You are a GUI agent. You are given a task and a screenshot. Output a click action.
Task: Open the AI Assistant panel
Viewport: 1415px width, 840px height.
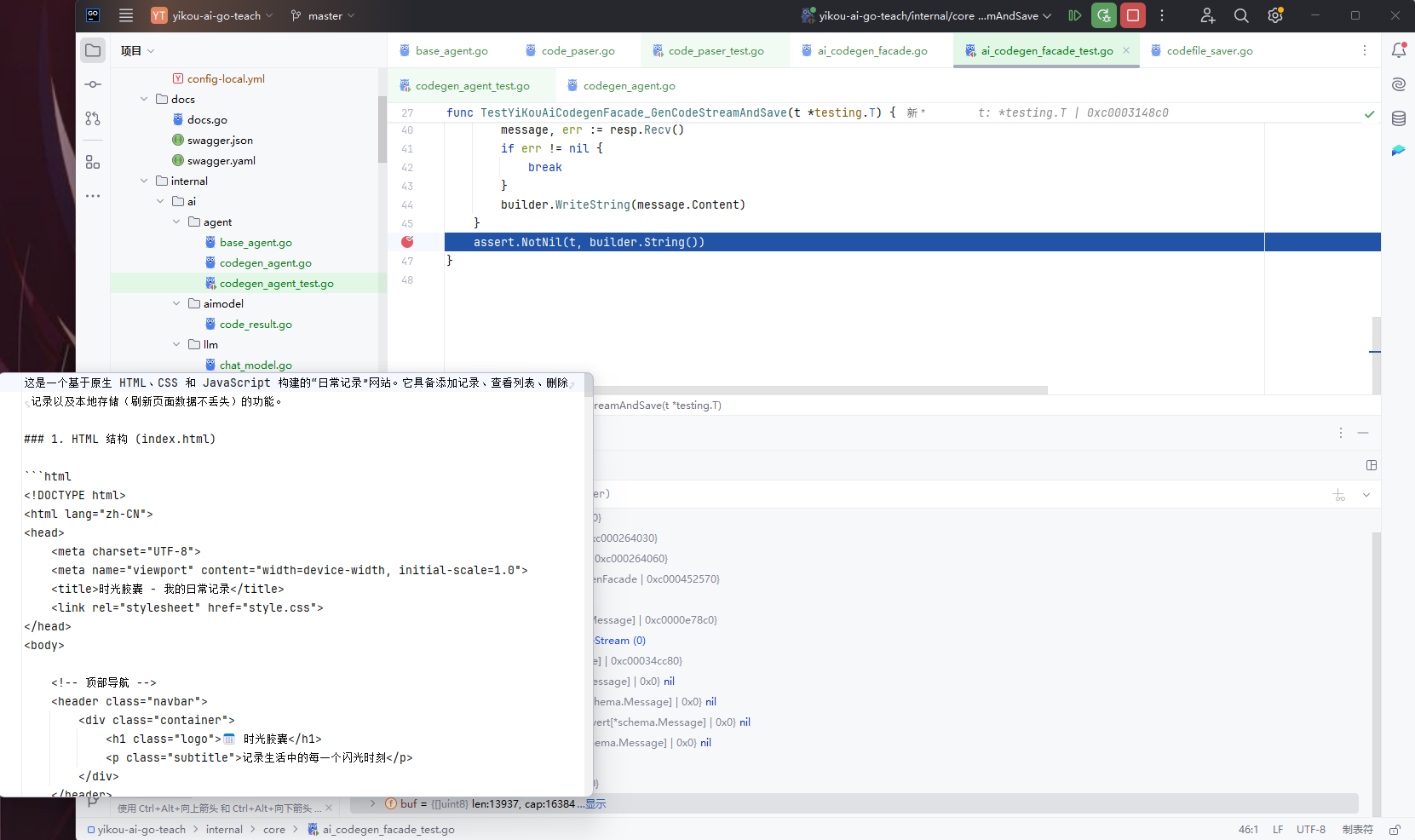click(1399, 84)
